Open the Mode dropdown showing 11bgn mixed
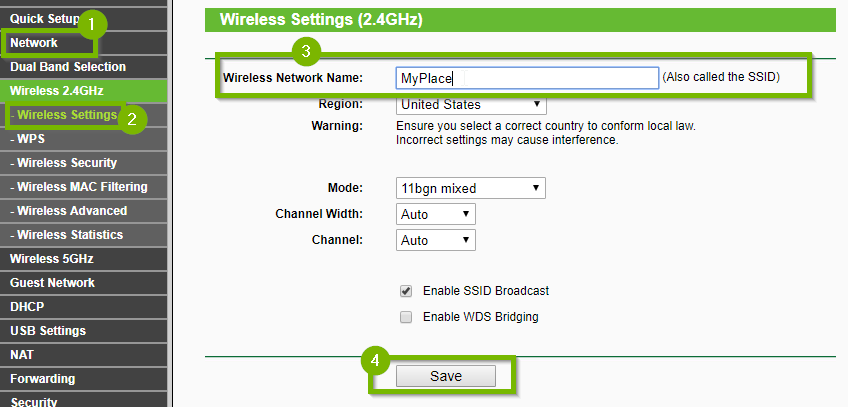This screenshot has width=848, height=407. pyautogui.click(x=471, y=188)
